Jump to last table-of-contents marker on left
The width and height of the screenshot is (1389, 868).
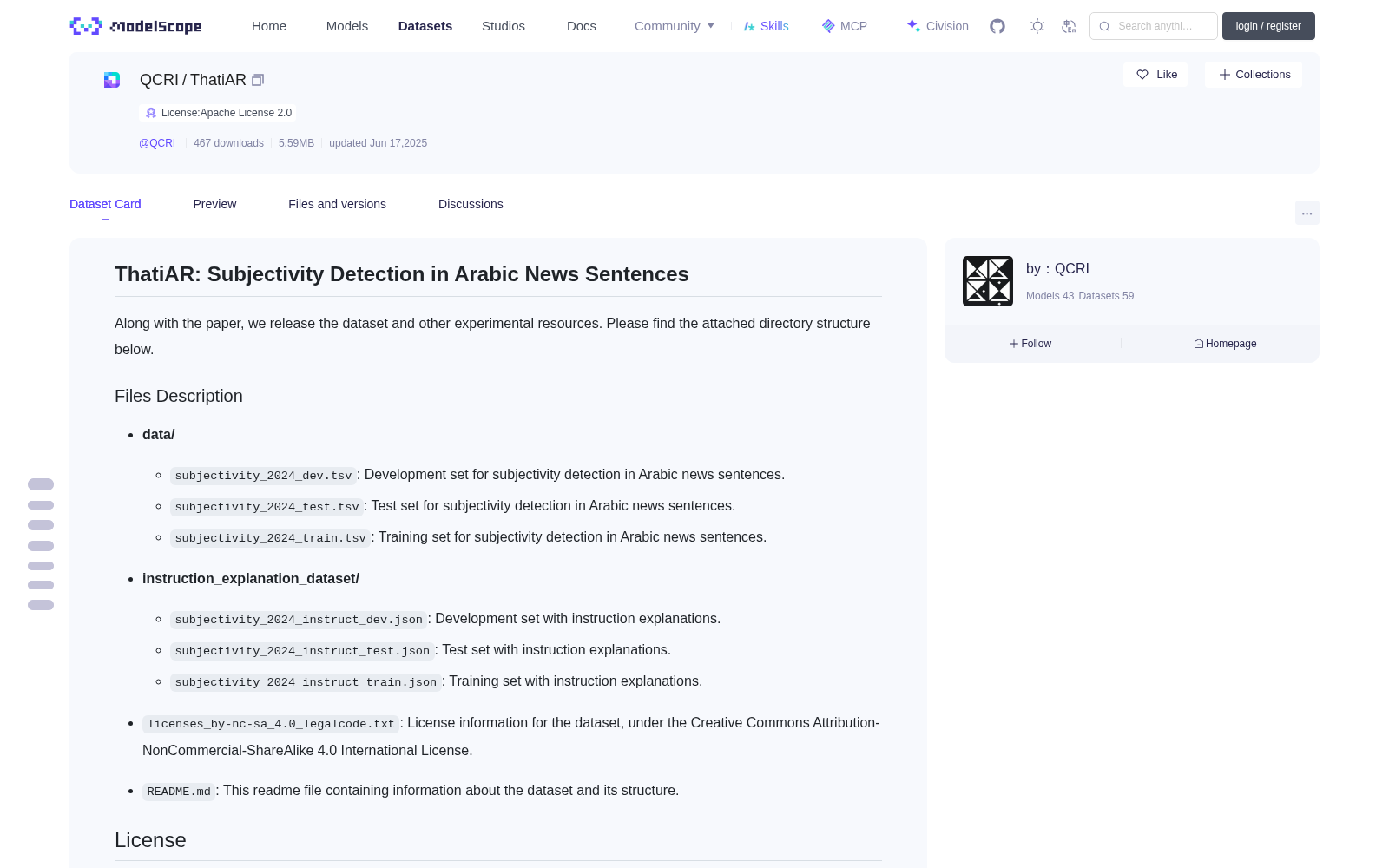41,605
